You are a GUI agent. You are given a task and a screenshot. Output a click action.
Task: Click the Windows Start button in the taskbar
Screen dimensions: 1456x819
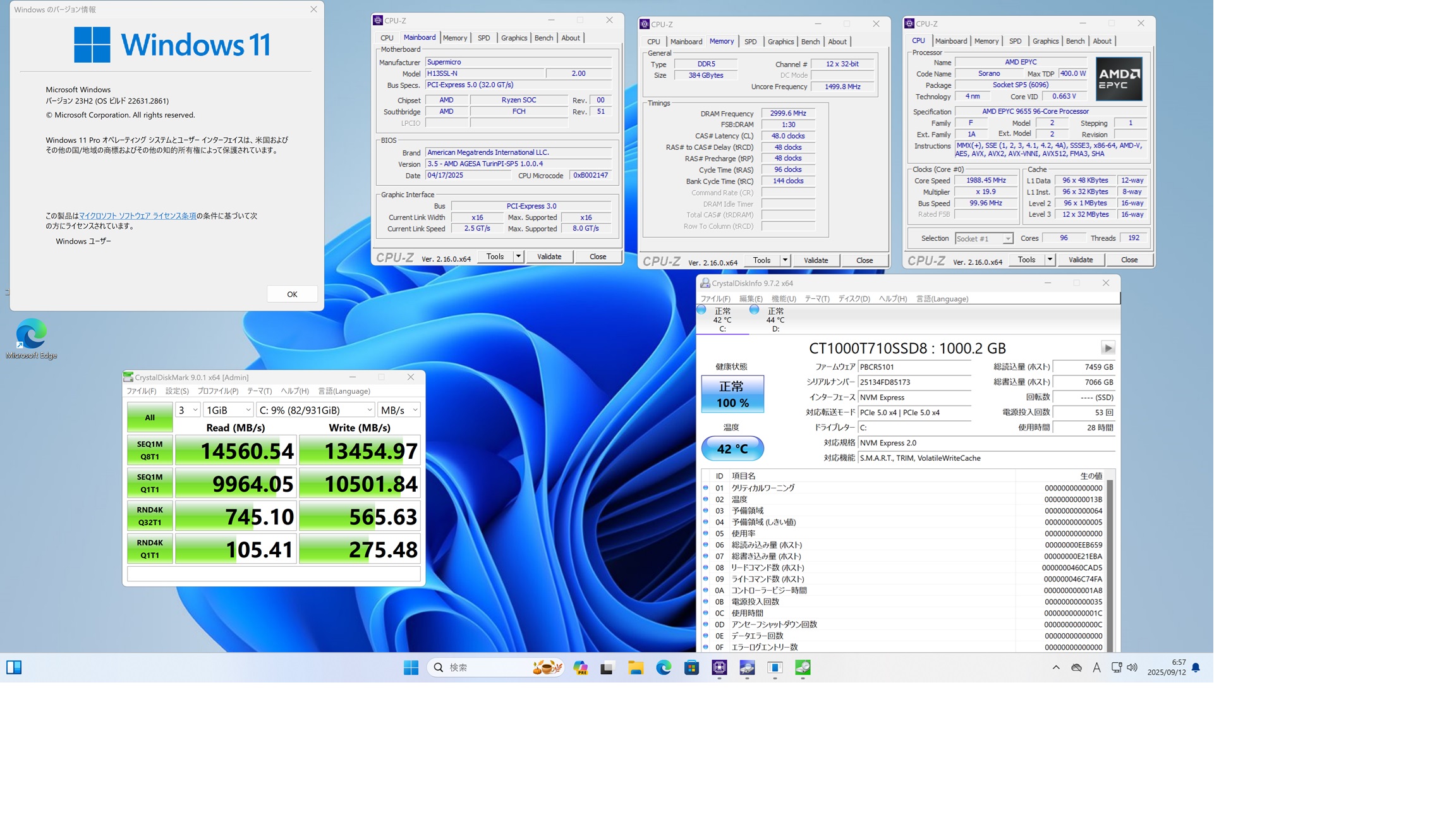click(x=411, y=667)
